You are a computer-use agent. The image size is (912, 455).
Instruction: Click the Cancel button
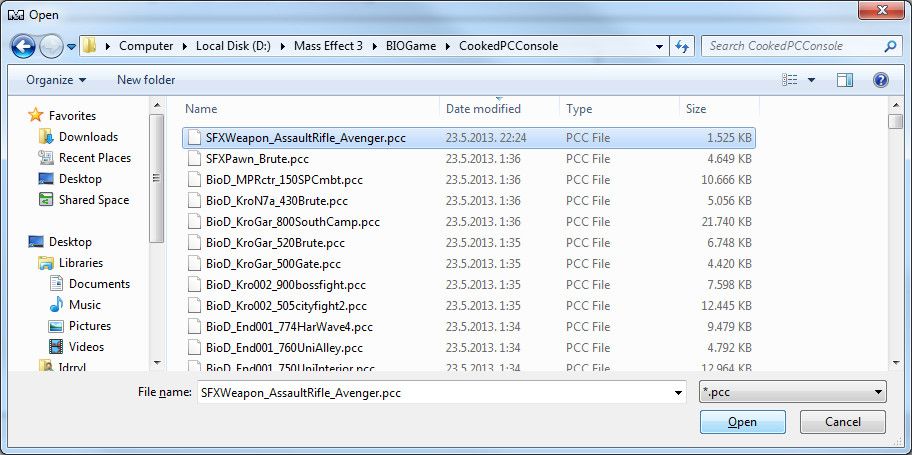[x=843, y=422]
